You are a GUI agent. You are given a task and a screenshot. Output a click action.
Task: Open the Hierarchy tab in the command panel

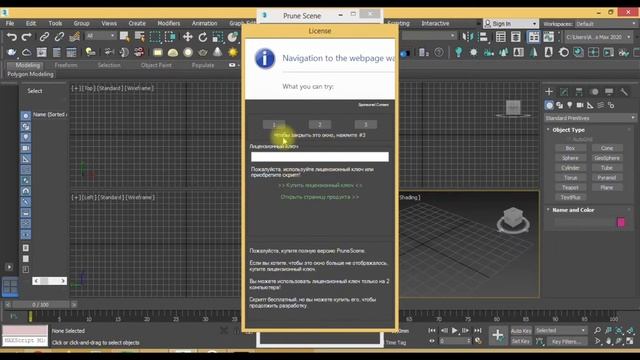coord(579,92)
